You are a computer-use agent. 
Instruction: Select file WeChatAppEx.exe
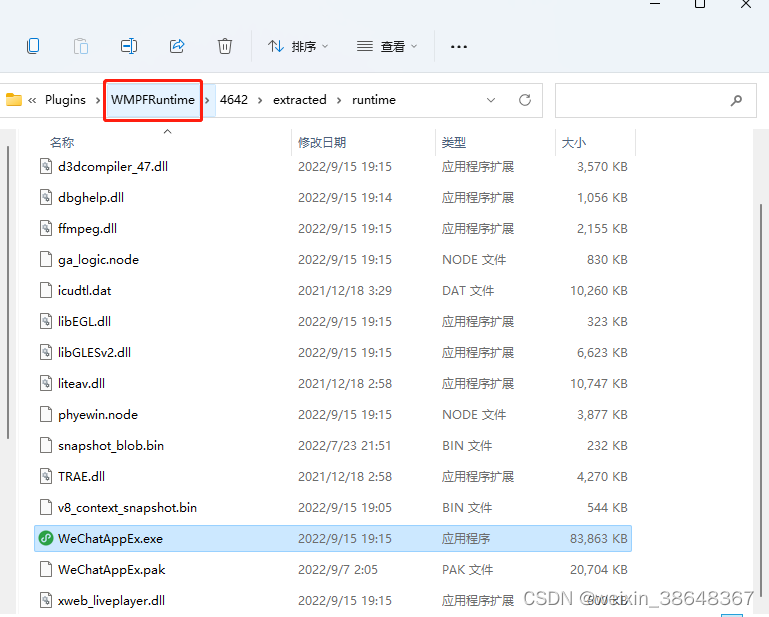[x=333, y=539]
